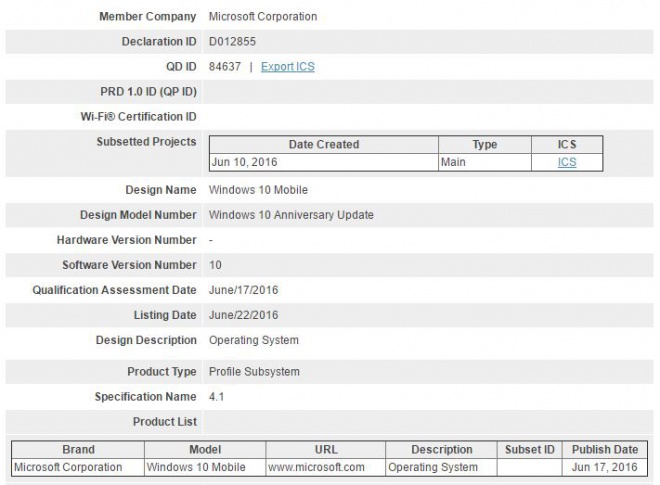This screenshot has width=660, height=485.
Task: Click the Type column header
Action: [x=484, y=145]
